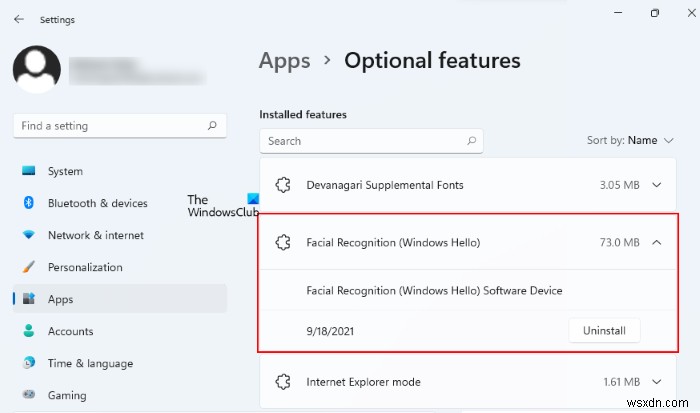Go to Apps breadcrumb link
The height and width of the screenshot is (413, 700).
tap(284, 61)
